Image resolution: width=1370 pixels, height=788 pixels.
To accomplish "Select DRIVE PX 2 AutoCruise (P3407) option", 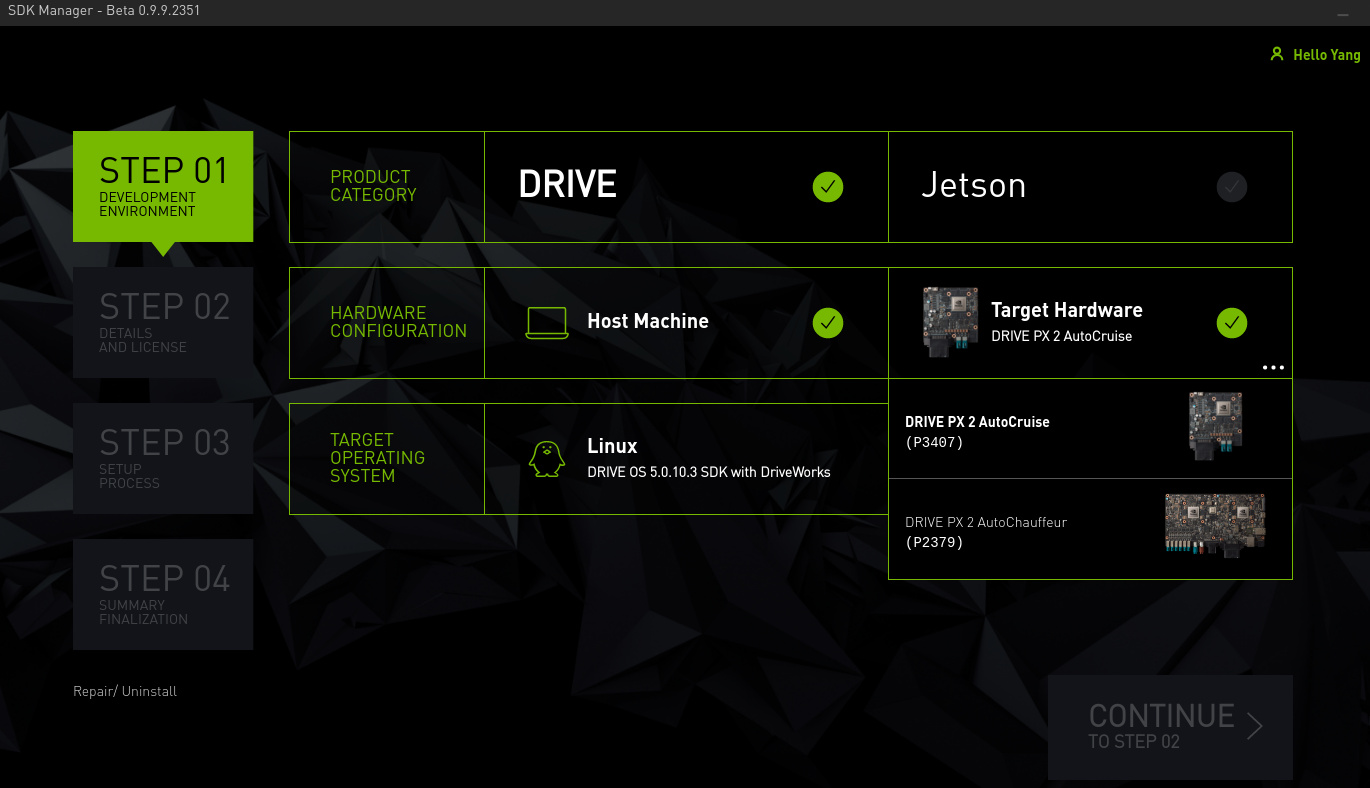I will 1090,429.
